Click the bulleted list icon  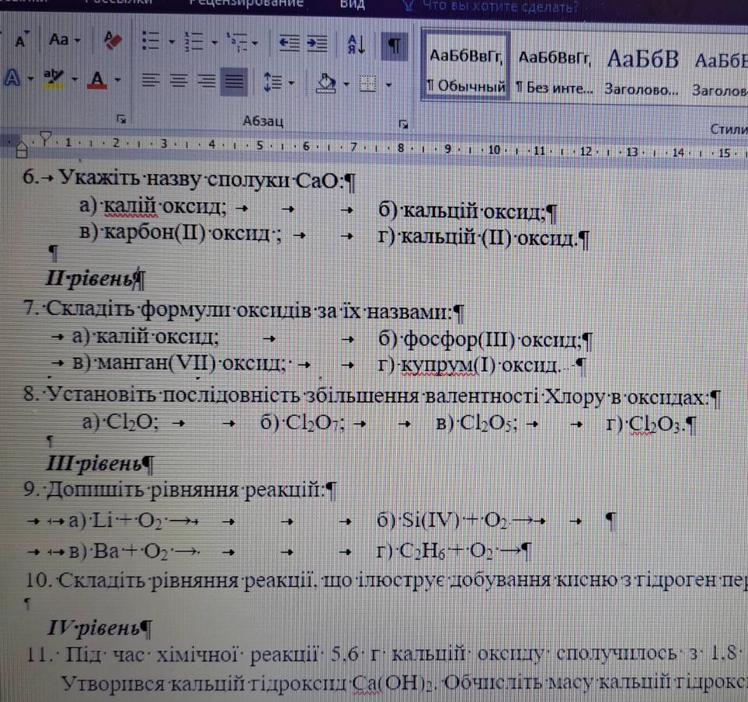point(152,41)
